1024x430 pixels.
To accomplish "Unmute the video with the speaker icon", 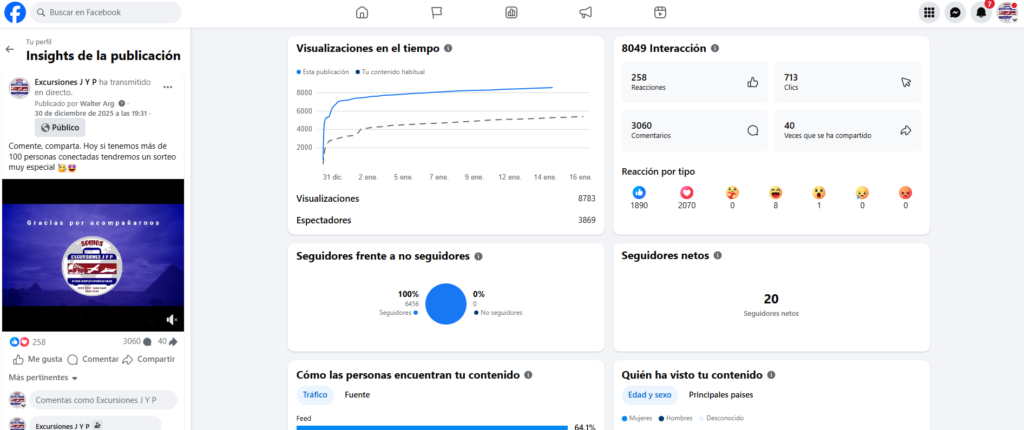I will [172, 319].
